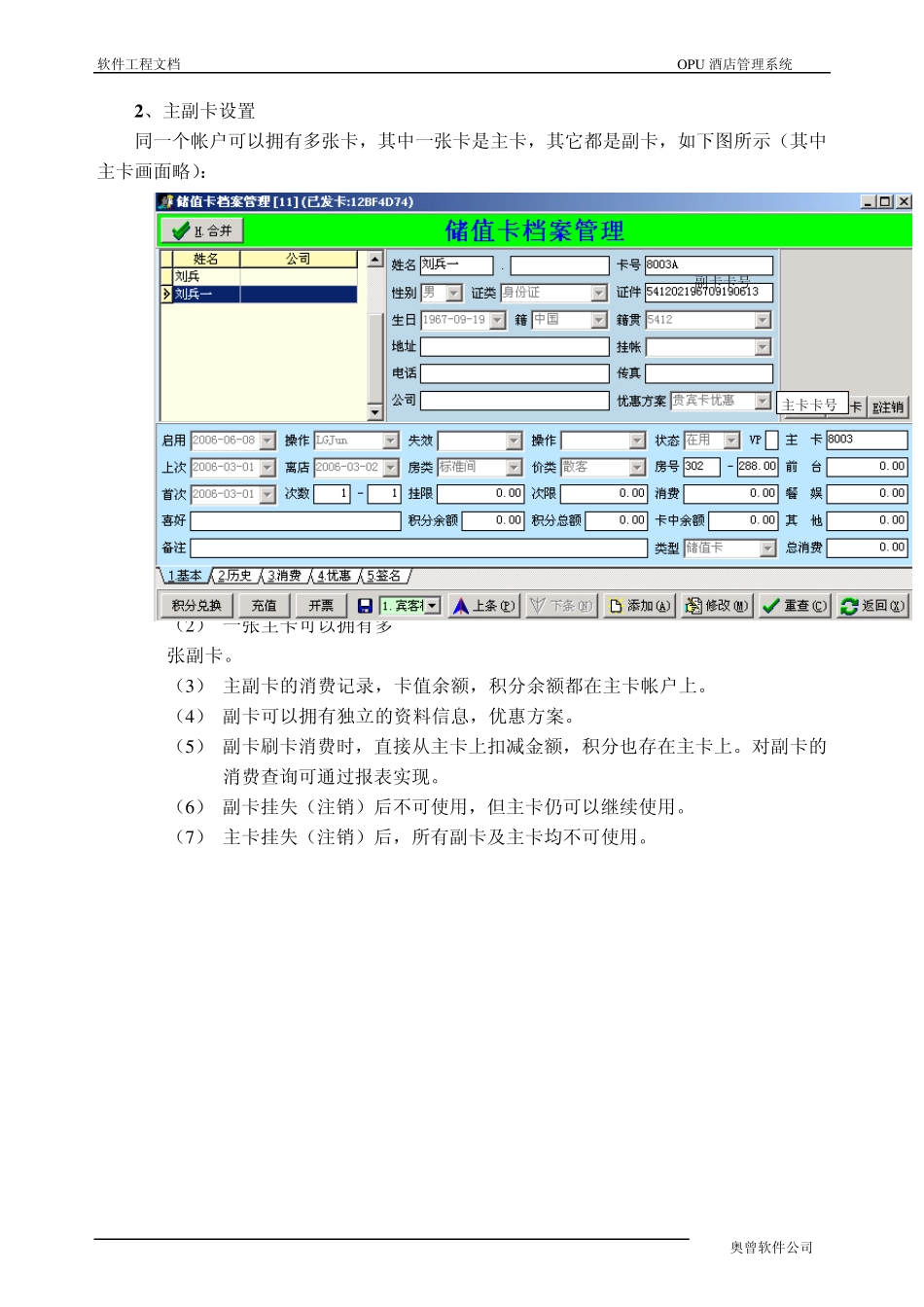This screenshot has width=924, height=1307.
Task: Open the 房类 dropdown
Action: [515, 468]
